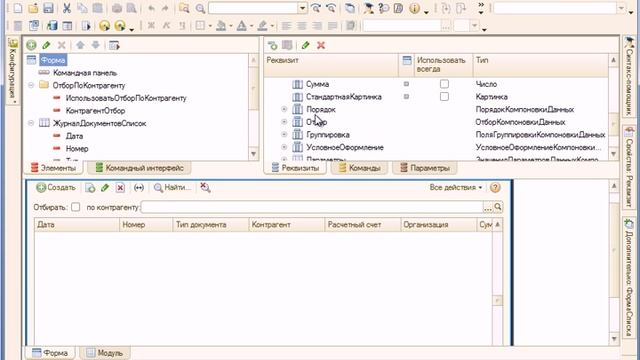Click the по контрагенту input field
This screenshot has height=360, width=640.
pyautogui.click(x=312, y=207)
